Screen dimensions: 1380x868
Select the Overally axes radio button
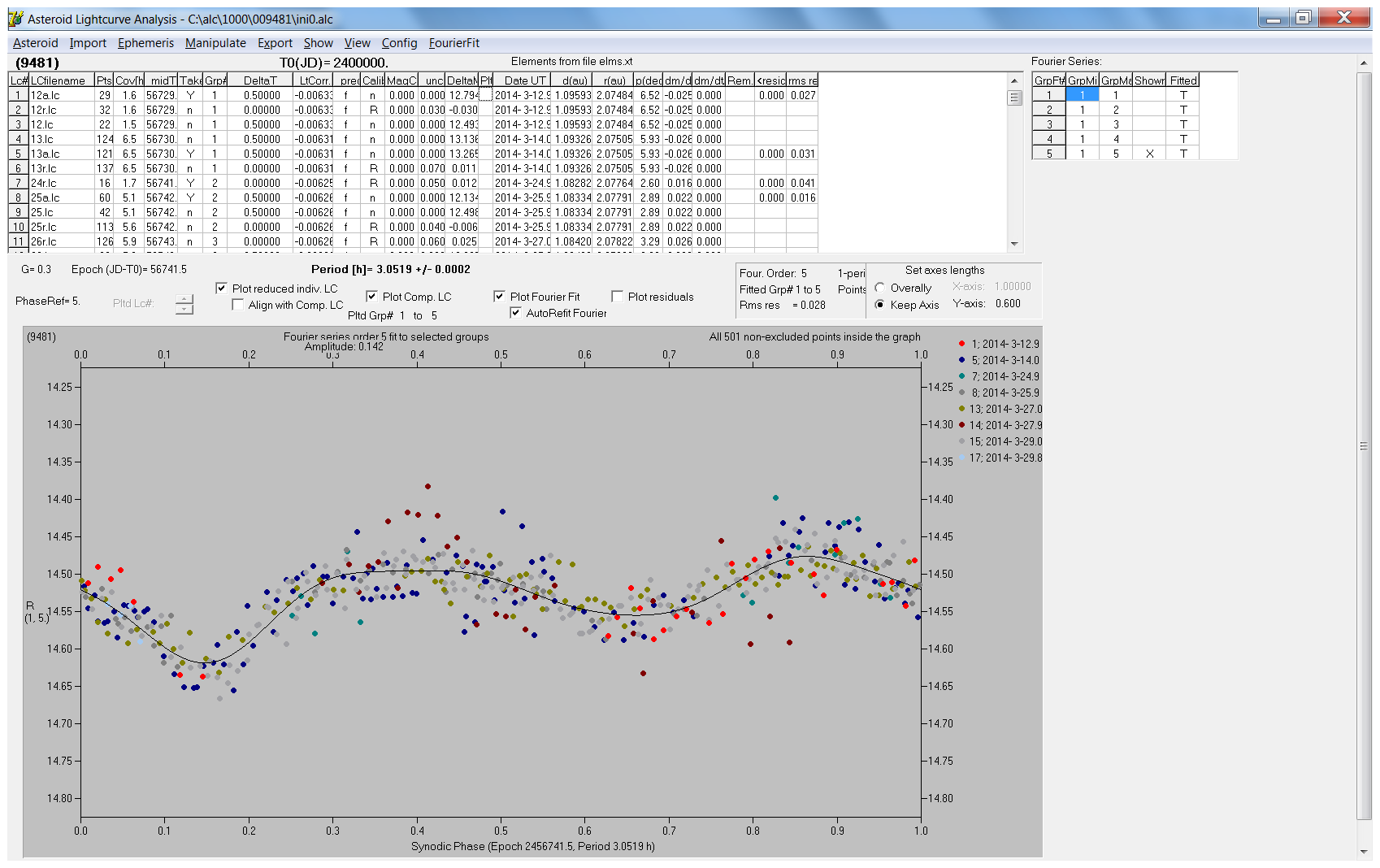[x=880, y=288]
